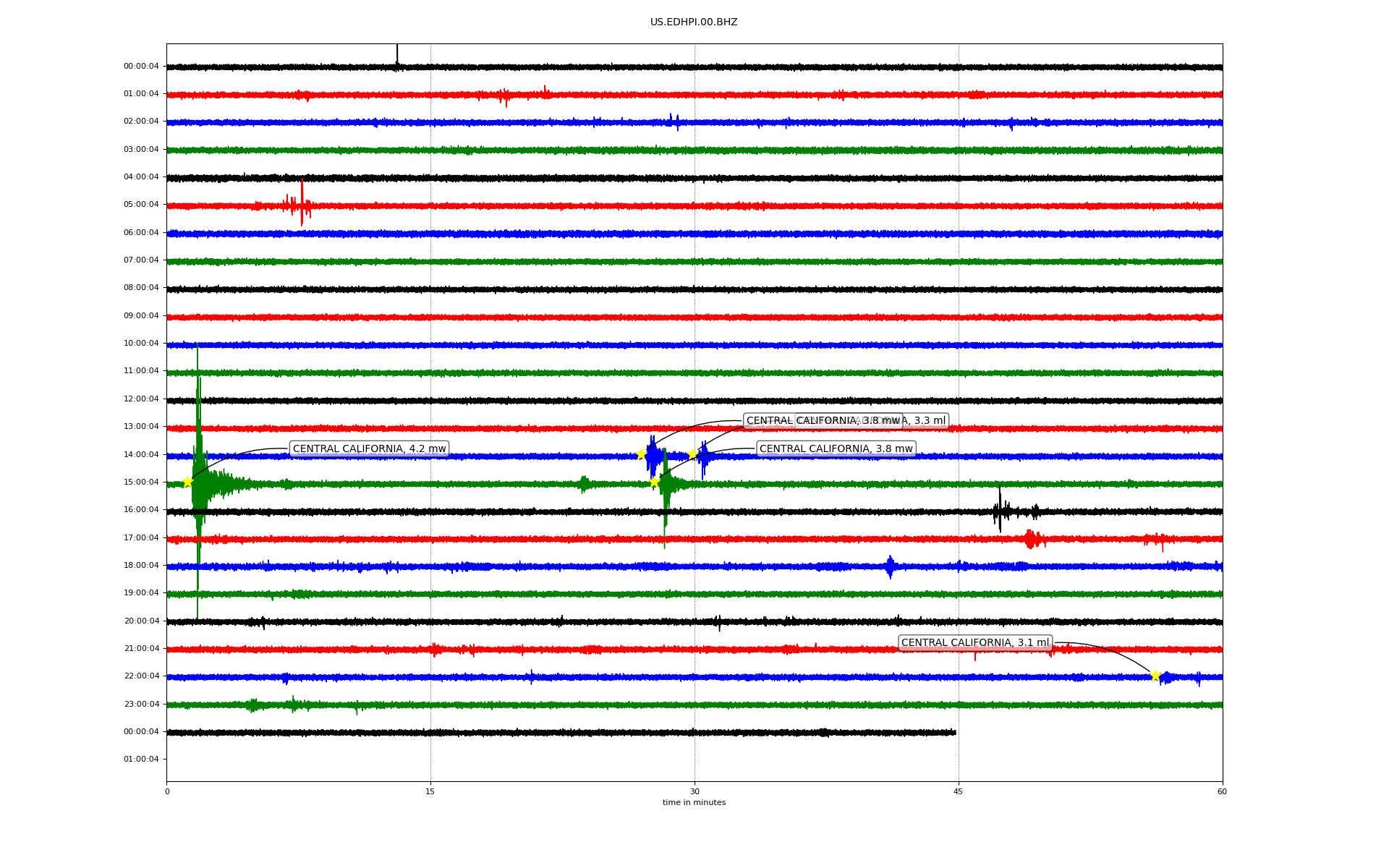The image size is (1389, 868).
Task: Click the CENTRAL CALIFORNIA, 3.1 ml annotation label
Action: pyautogui.click(x=974, y=642)
